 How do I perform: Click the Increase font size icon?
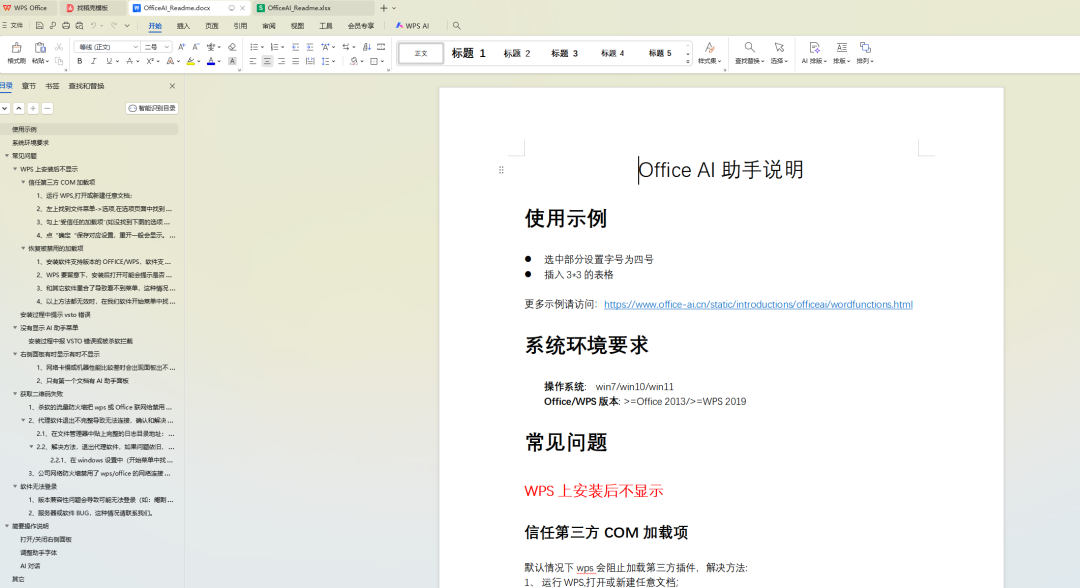(181, 47)
